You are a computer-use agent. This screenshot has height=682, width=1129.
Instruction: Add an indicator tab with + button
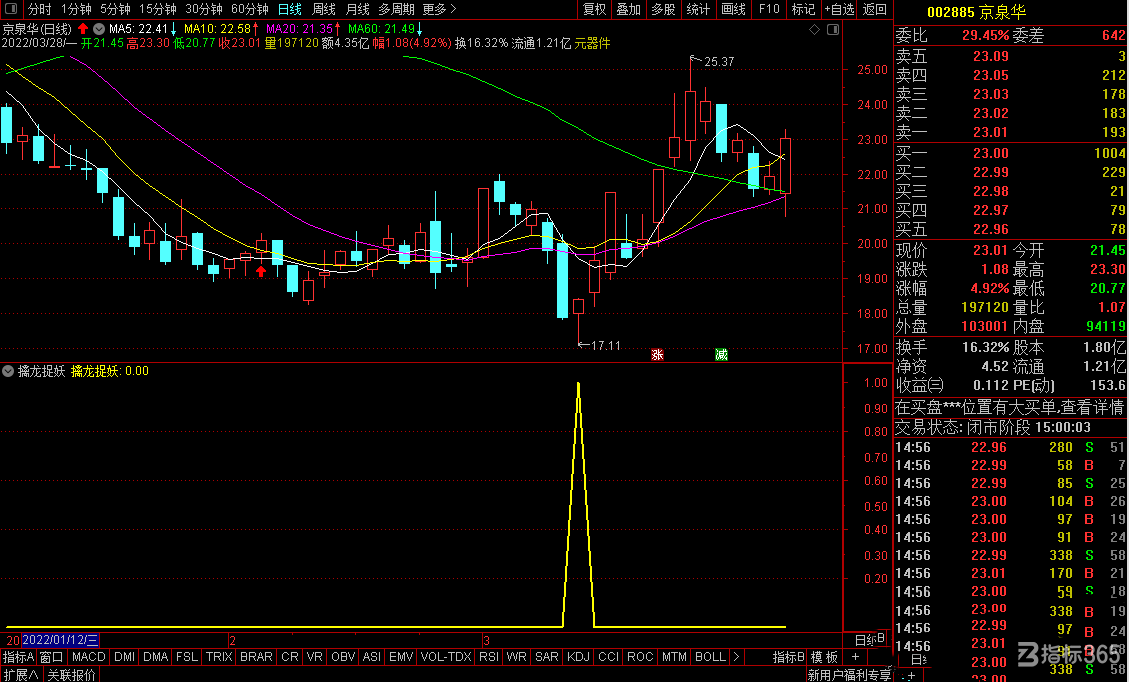click(x=855, y=656)
